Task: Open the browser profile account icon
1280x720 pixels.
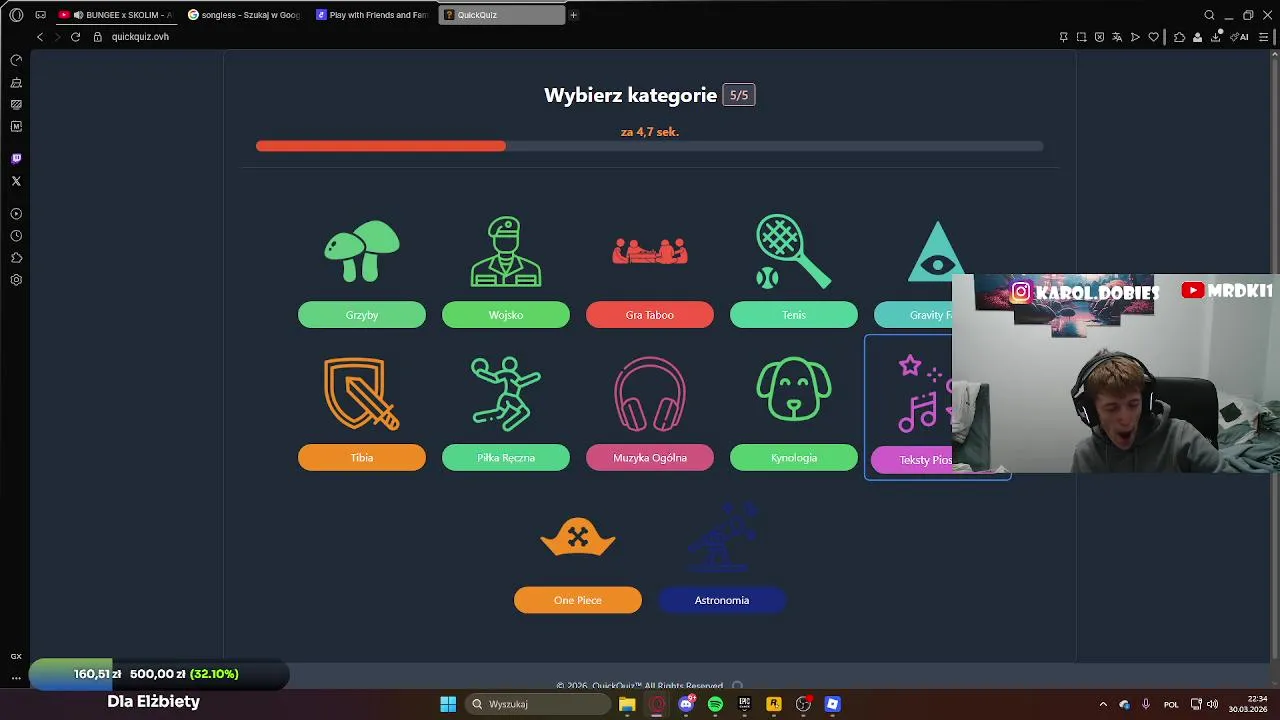Action: [x=1198, y=37]
